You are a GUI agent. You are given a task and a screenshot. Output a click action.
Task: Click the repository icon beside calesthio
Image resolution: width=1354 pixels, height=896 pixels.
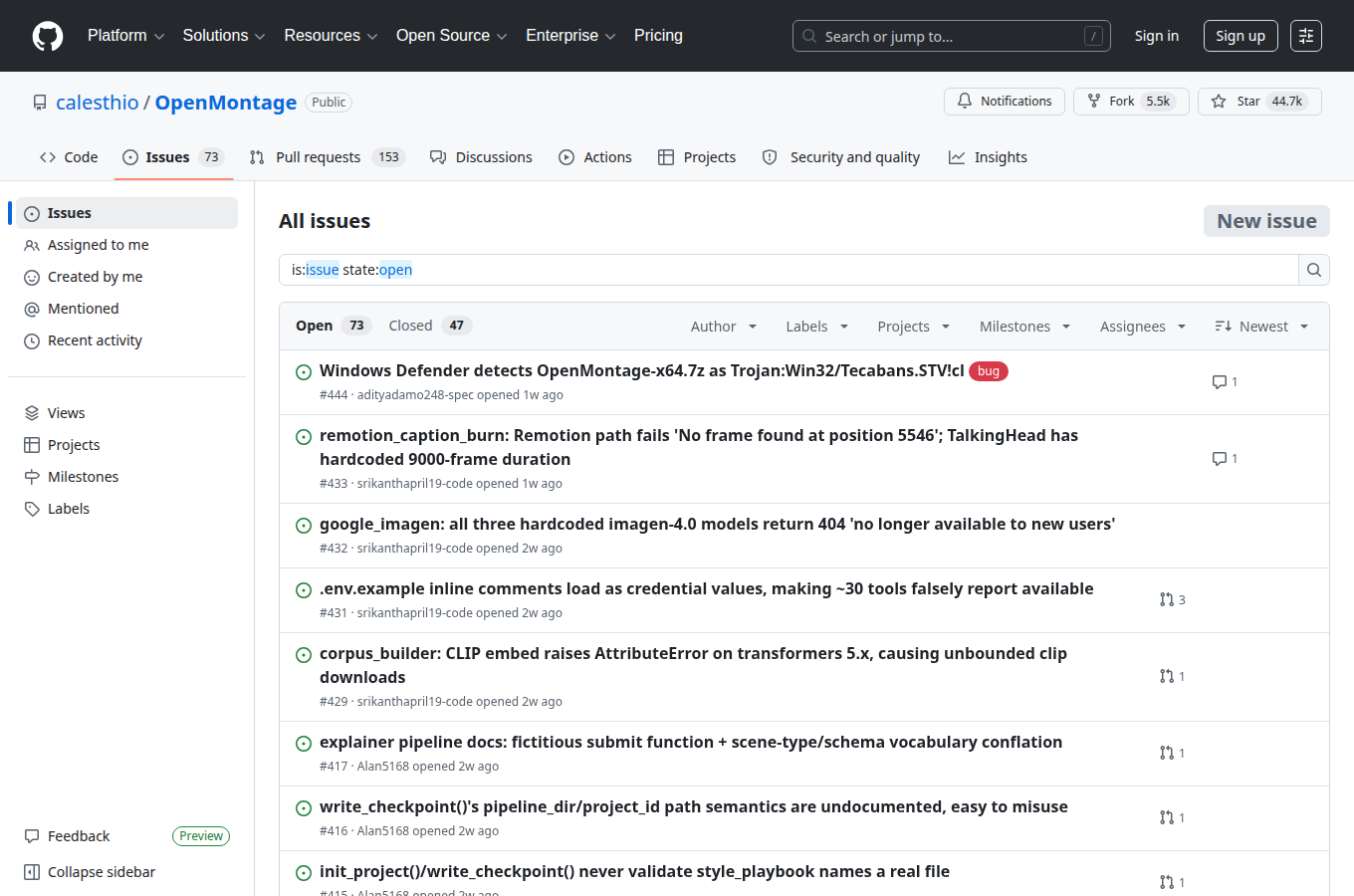click(40, 103)
